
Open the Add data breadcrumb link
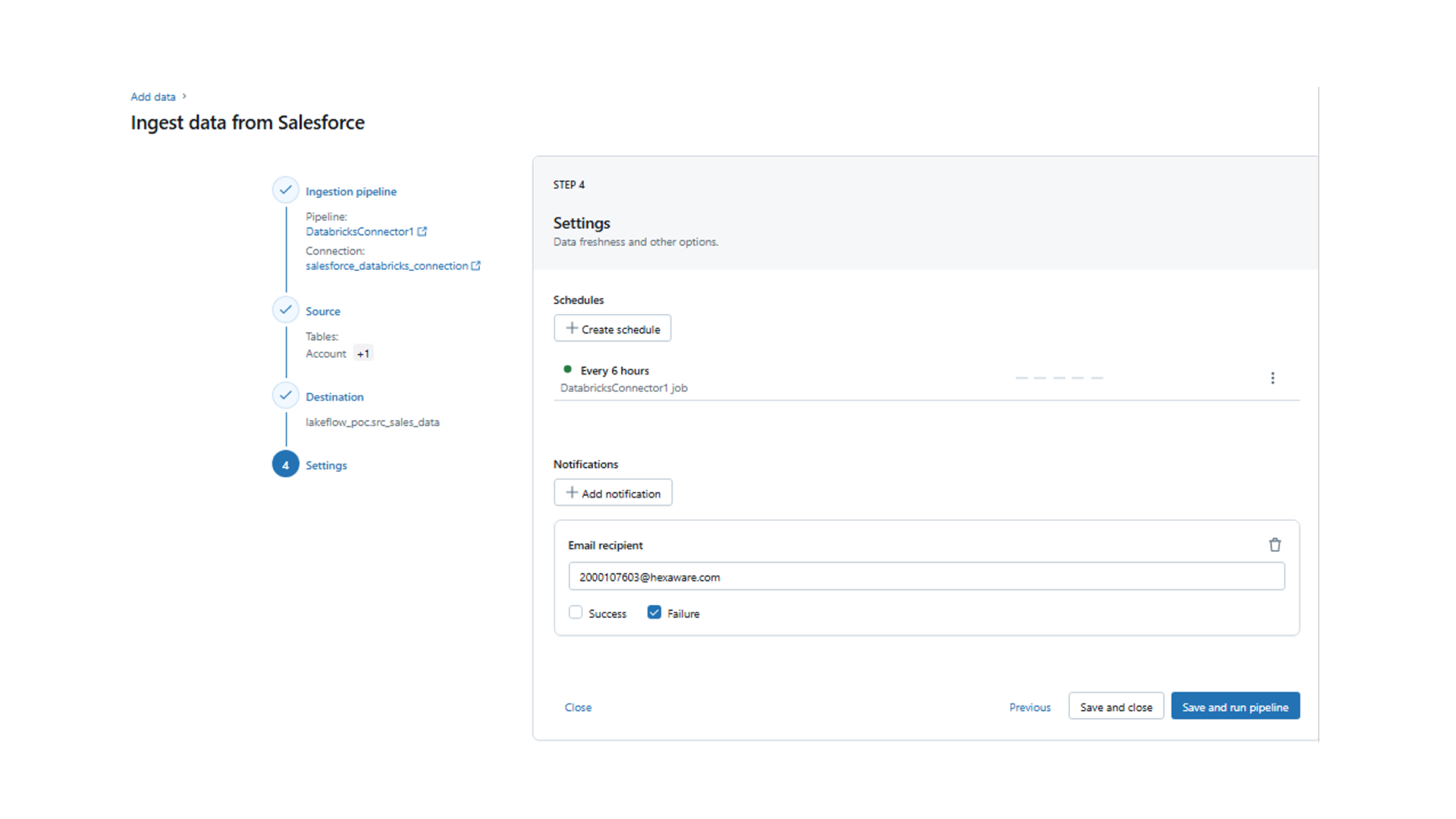[153, 96]
